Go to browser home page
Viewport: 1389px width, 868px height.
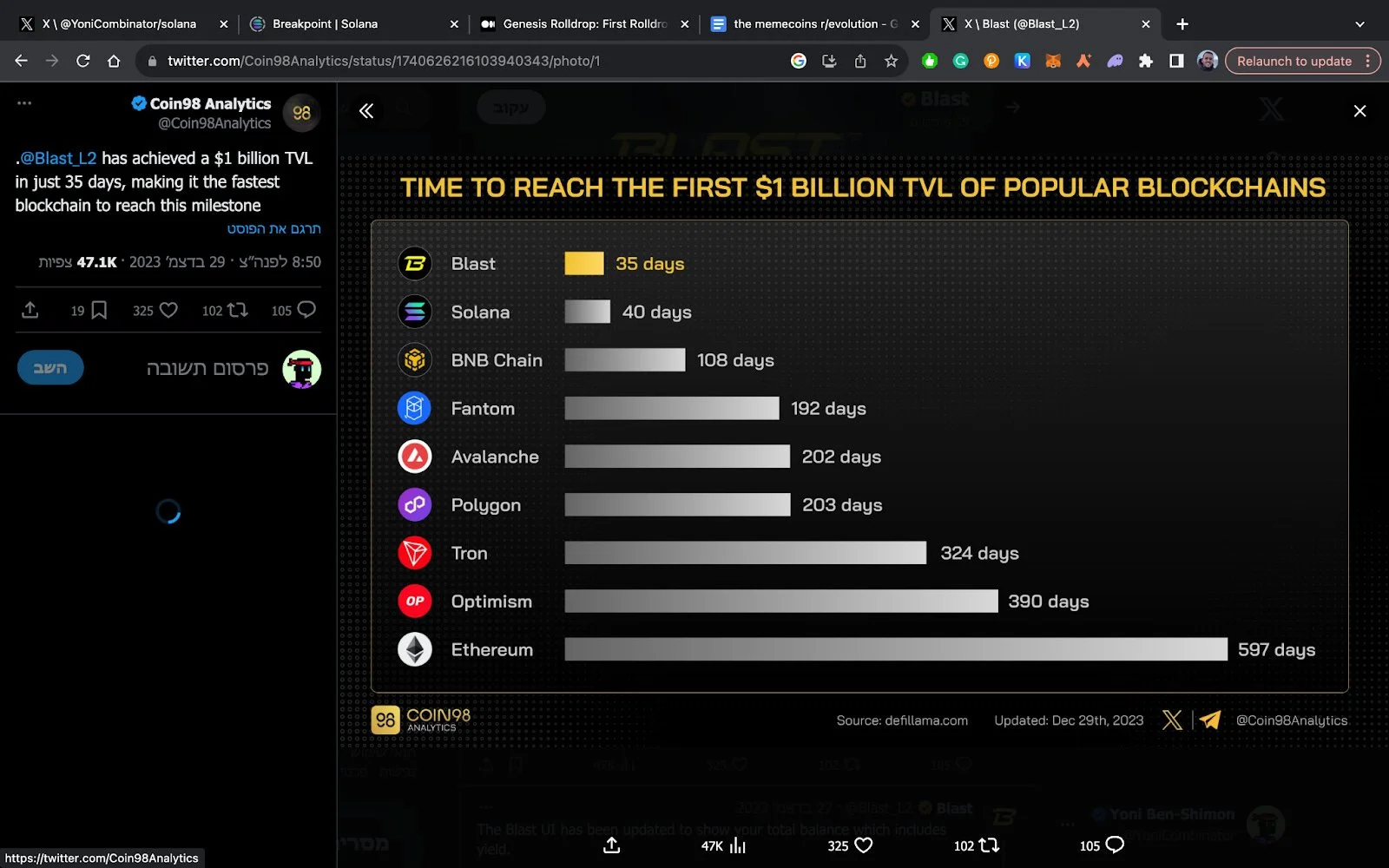114,61
